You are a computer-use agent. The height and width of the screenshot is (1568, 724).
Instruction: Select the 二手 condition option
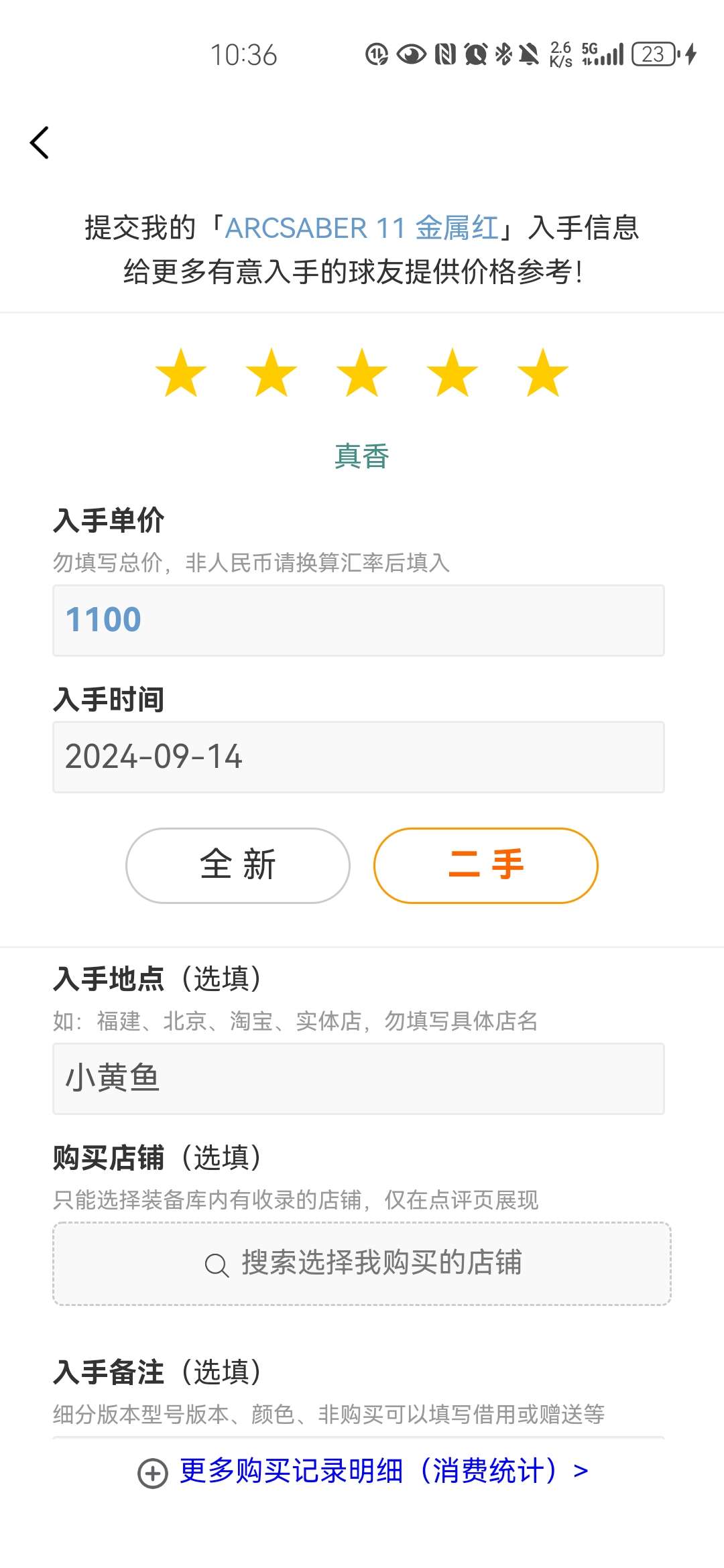(x=485, y=865)
